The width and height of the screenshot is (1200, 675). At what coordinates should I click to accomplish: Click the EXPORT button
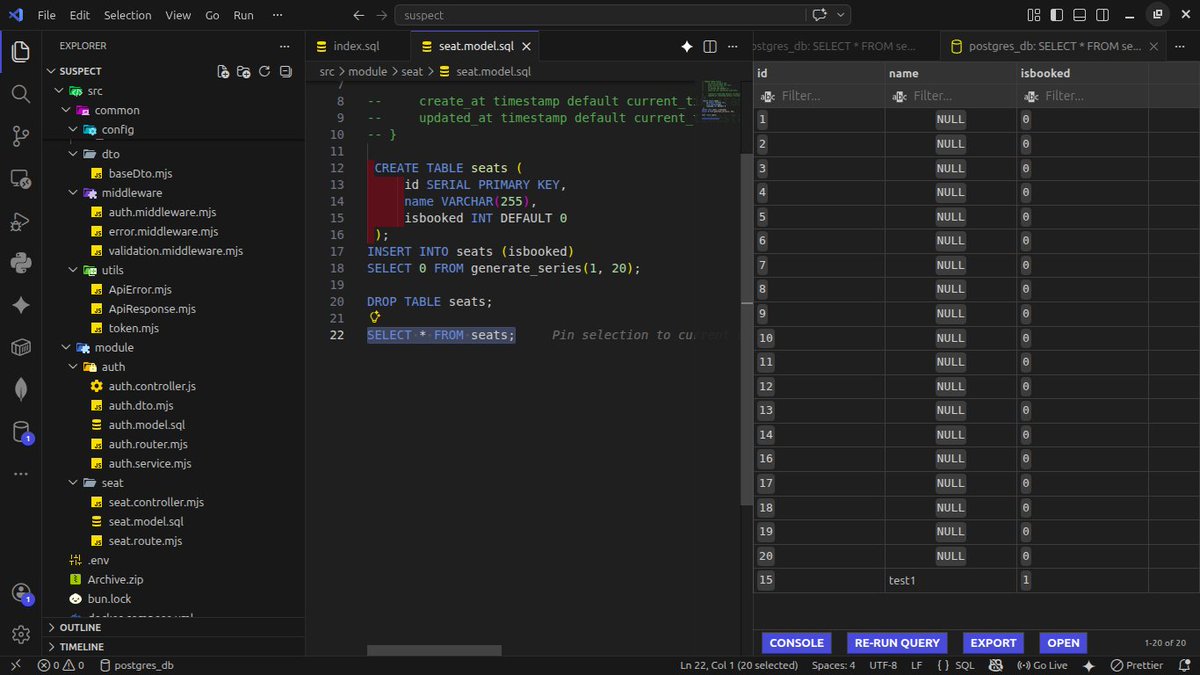click(x=993, y=643)
